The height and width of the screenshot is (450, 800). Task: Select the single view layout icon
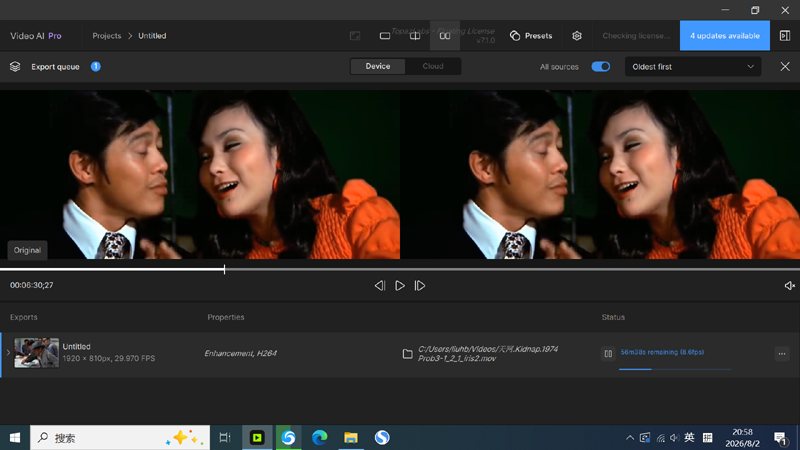point(385,36)
